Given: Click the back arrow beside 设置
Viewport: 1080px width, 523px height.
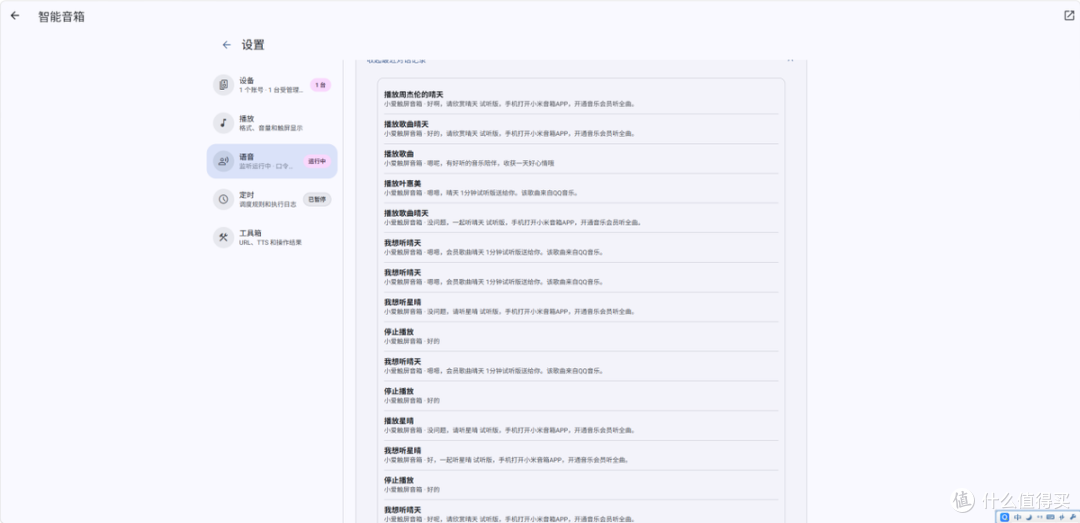Looking at the screenshot, I should coord(227,45).
